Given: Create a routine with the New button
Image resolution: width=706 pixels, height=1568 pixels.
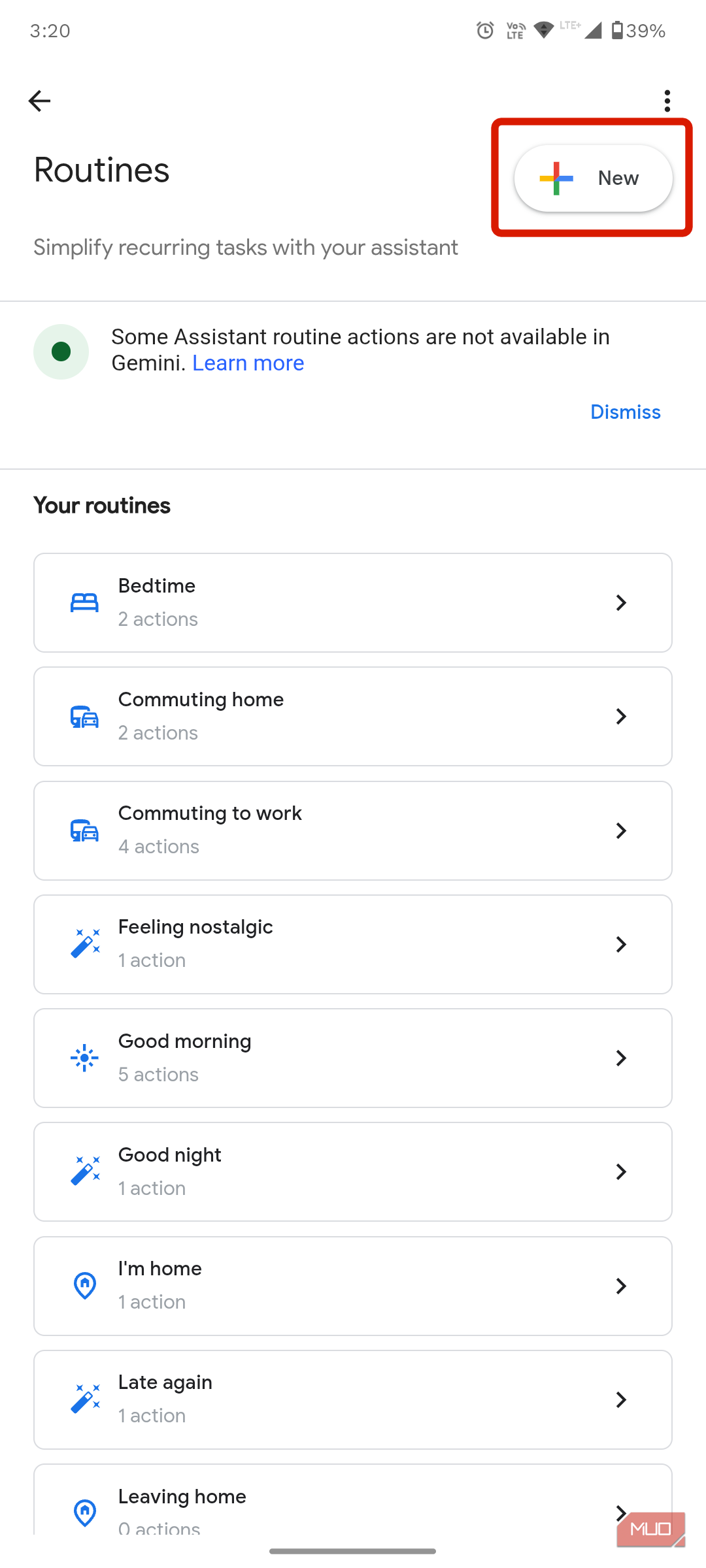Looking at the screenshot, I should coord(593,178).
